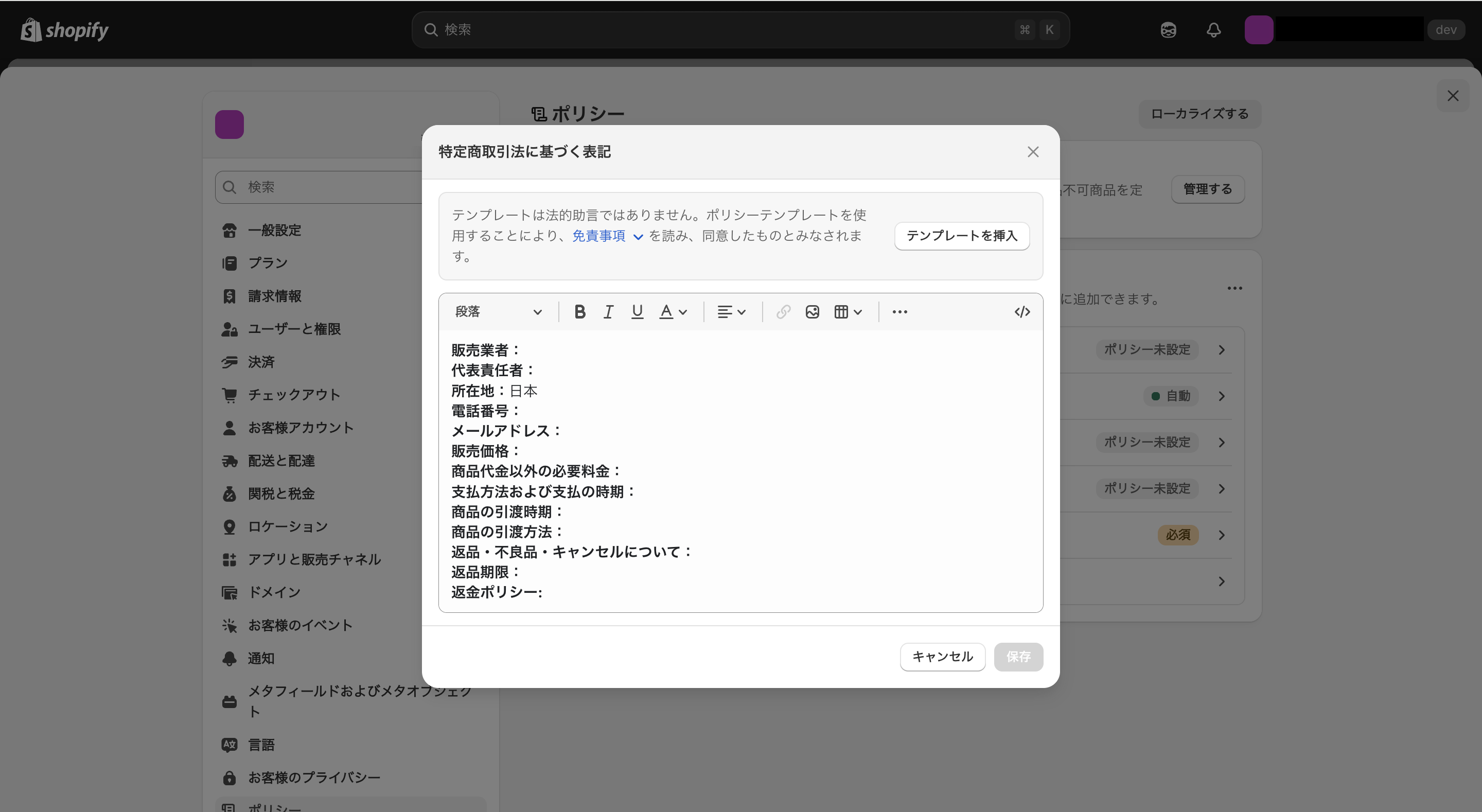The width and height of the screenshot is (1482, 812).
Task: Open ユーザーと権限 in the sidebar
Action: (x=293, y=329)
